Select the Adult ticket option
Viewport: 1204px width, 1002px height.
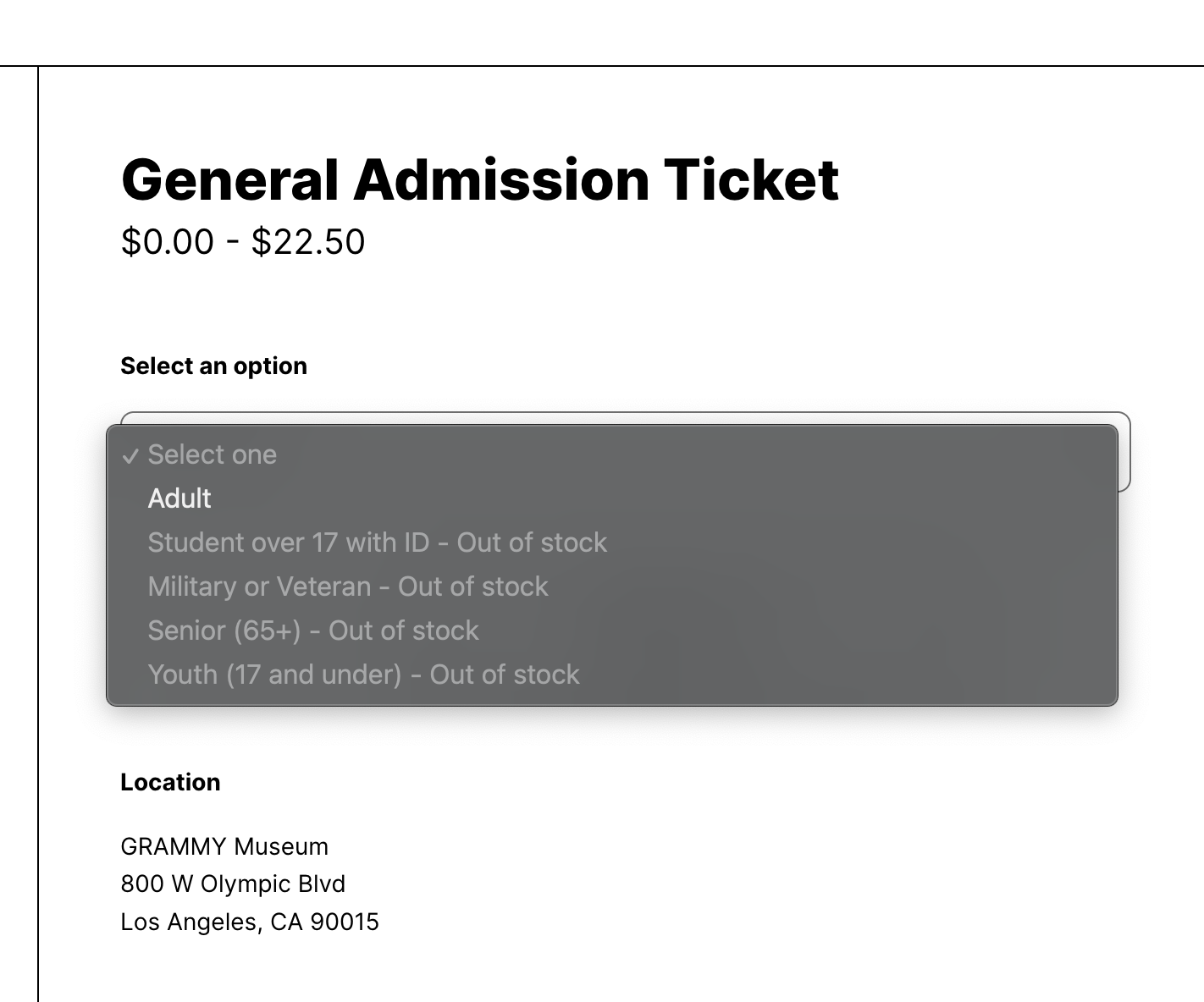pos(179,498)
